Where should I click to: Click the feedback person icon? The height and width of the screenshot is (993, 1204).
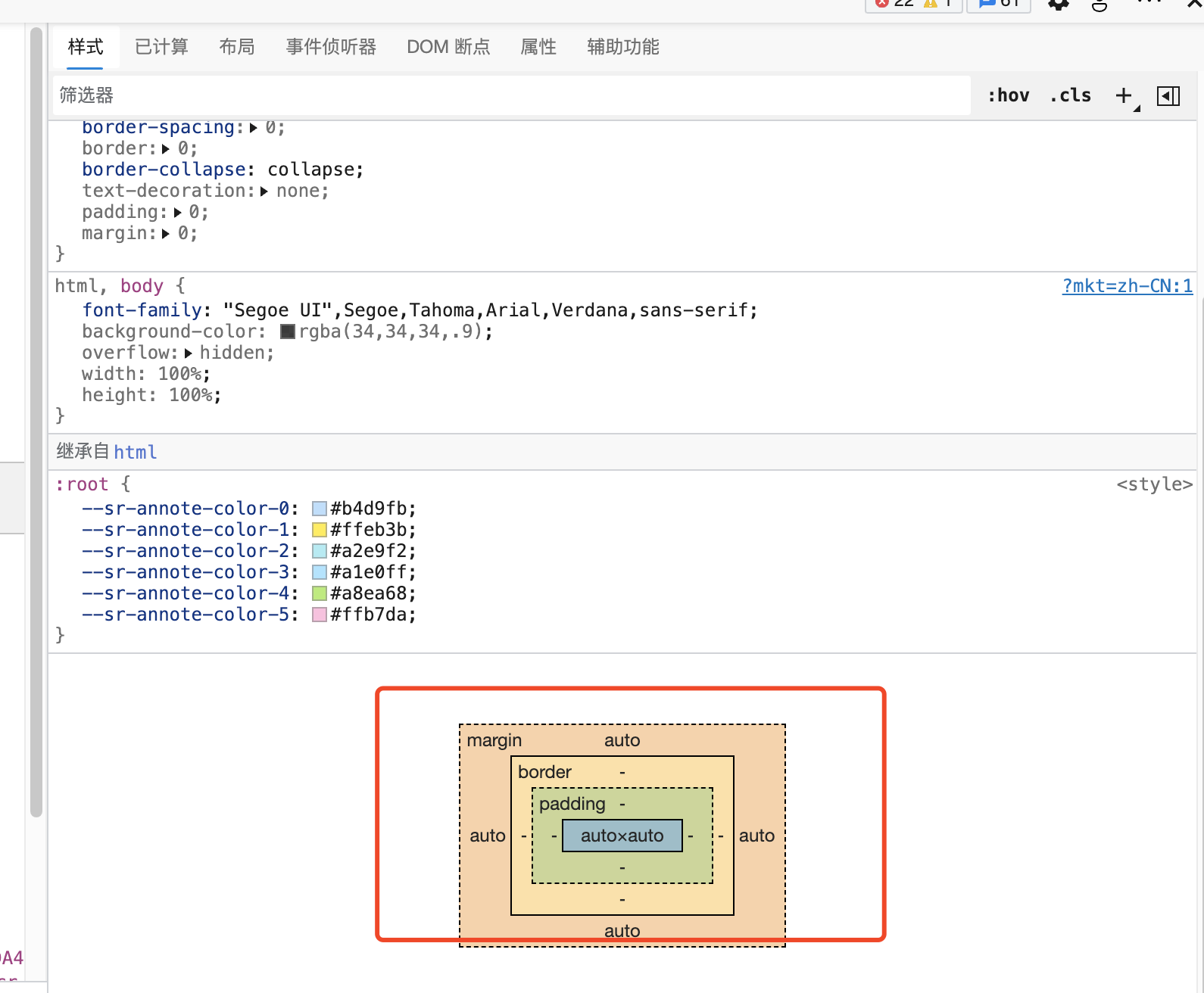(x=1100, y=5)
